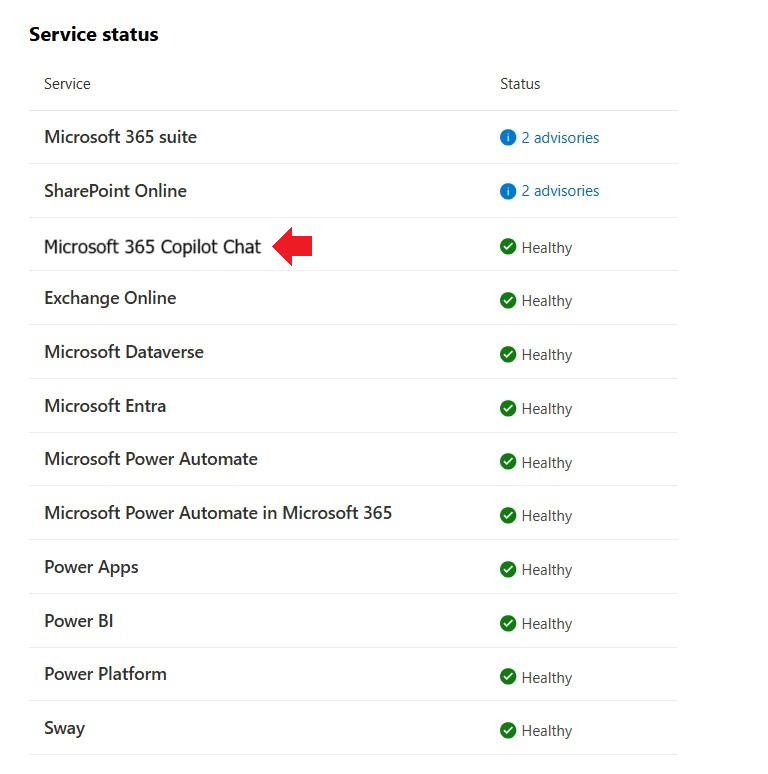Click green check icon in Microsoft Power Automate row
768x774 pixels.
[507, 462]
